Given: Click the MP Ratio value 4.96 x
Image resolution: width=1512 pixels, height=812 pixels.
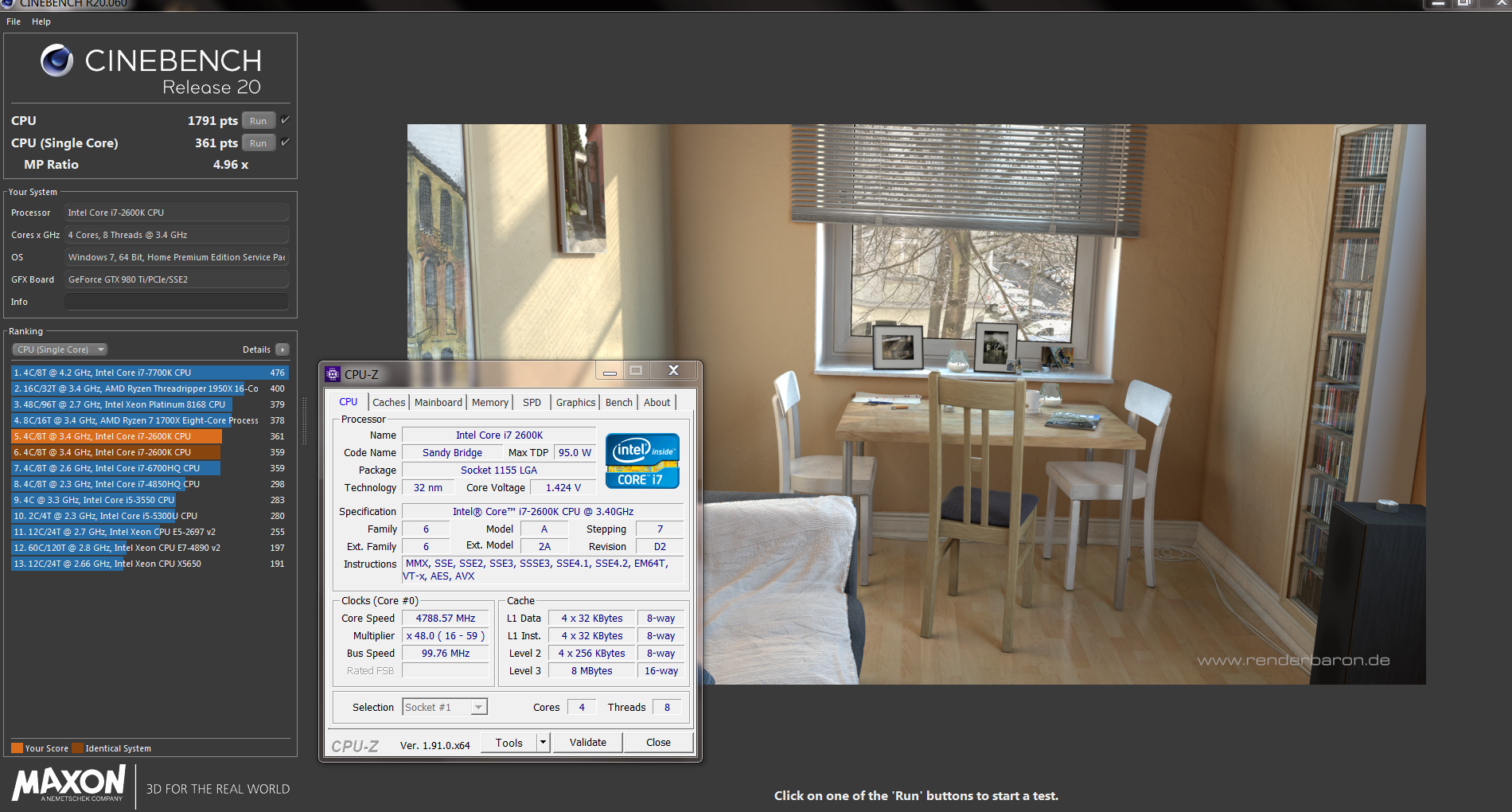Looking at the screenshot, I should [x=231, y=164].
